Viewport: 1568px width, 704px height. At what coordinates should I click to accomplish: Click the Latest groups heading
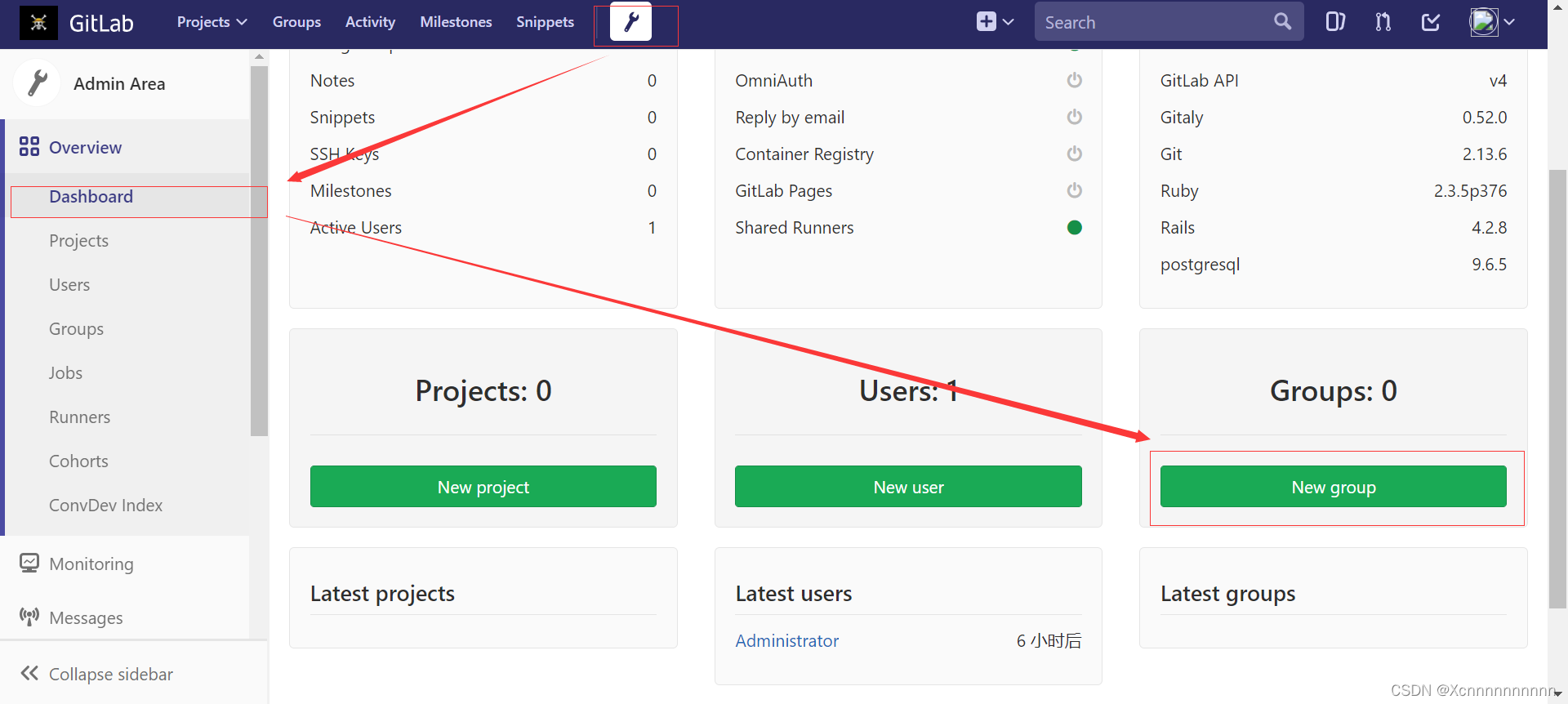point(1227,594)
